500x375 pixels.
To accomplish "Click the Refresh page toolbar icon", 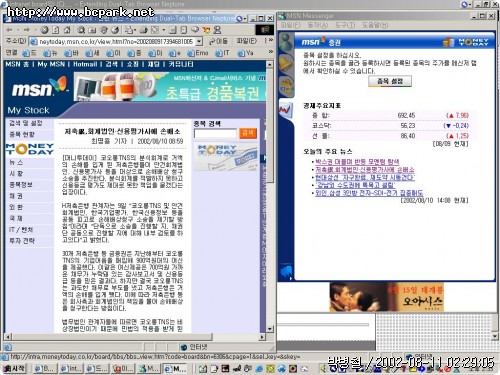I will [x=56, y=30].
